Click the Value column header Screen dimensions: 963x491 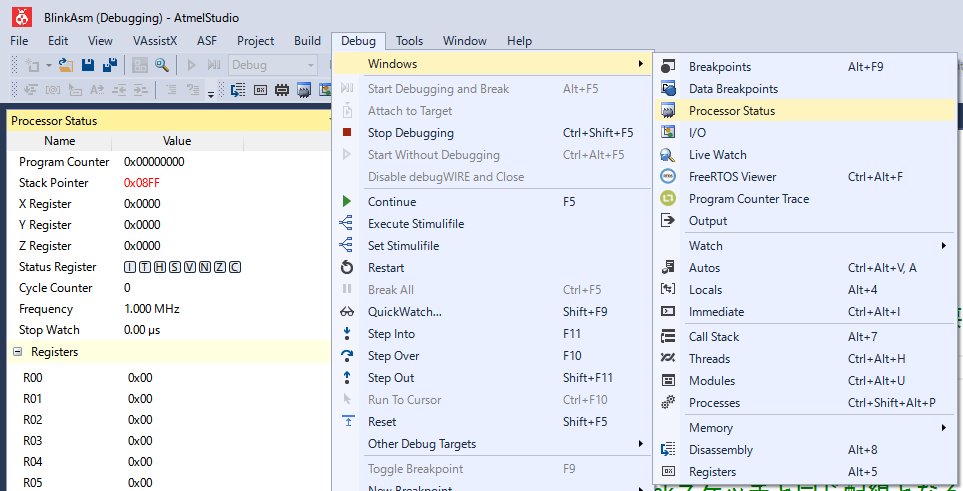(x=177, y=141)
